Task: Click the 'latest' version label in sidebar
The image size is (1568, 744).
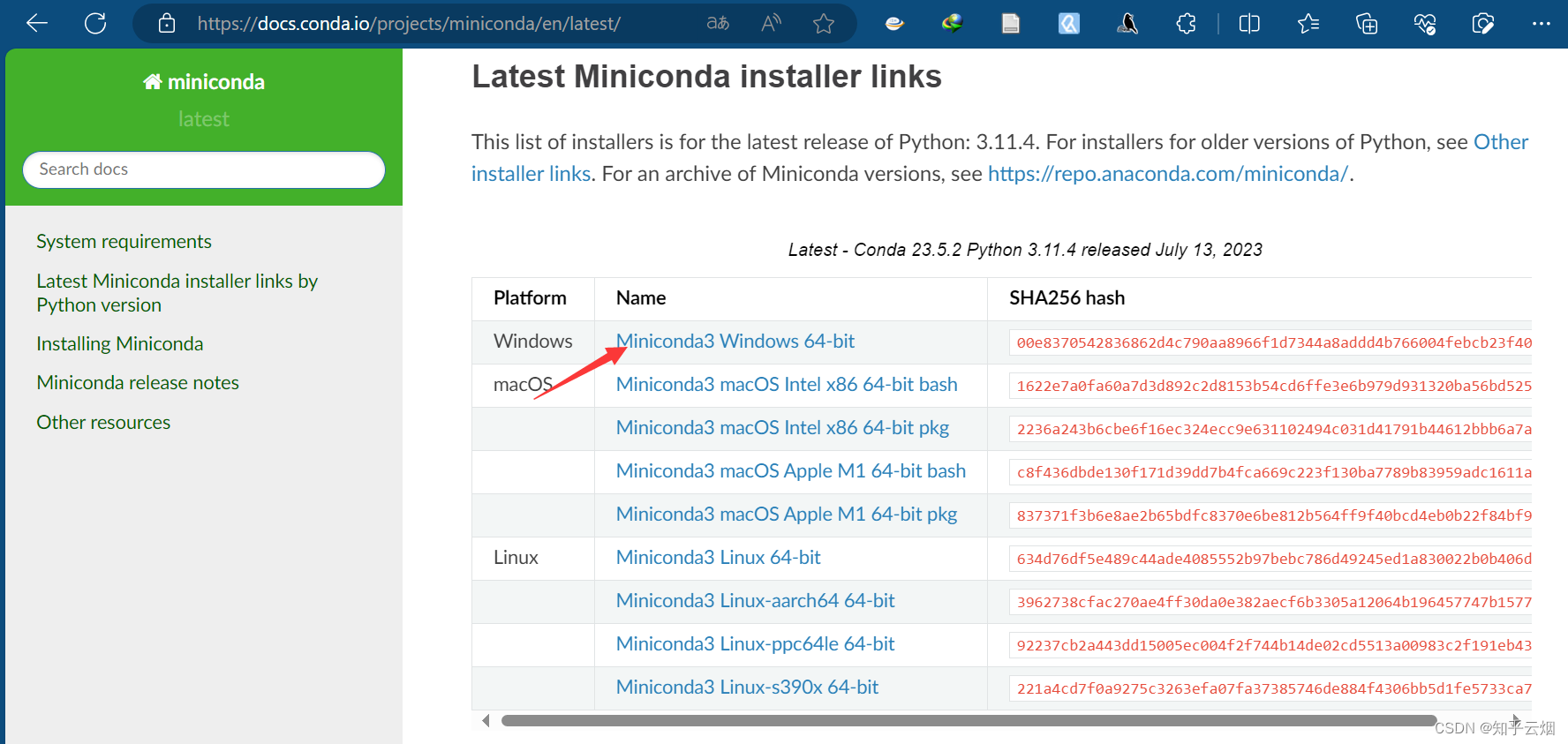Action: (x=204, y=119)
